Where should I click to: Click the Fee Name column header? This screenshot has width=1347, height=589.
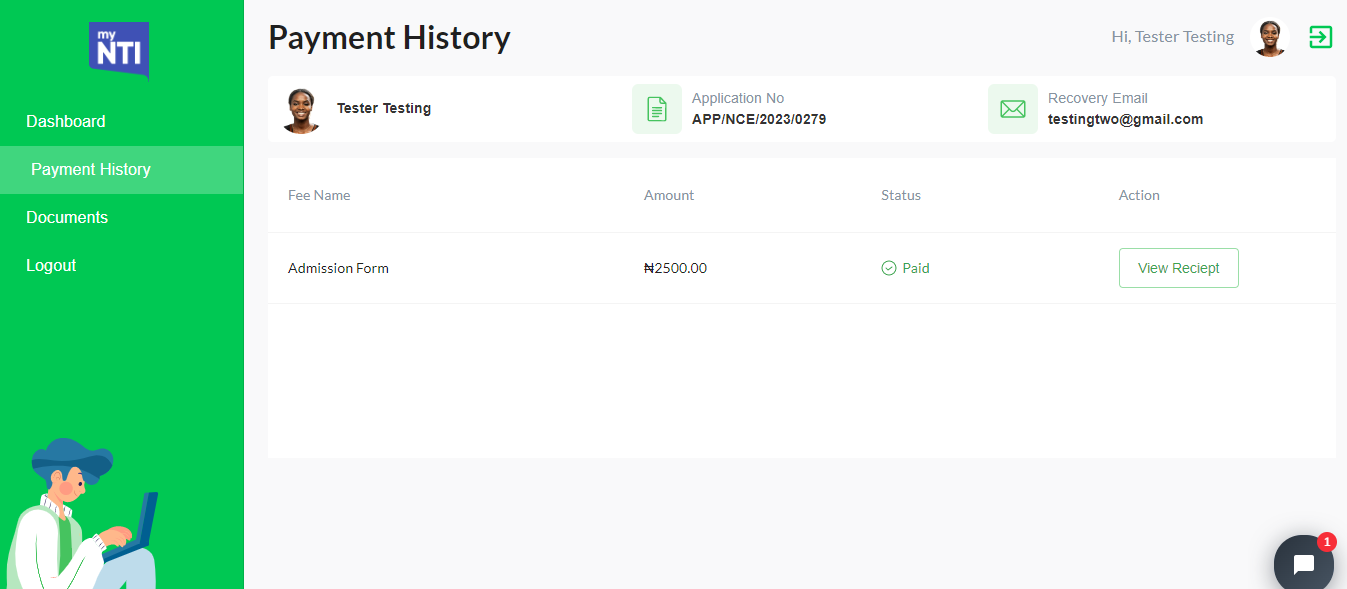(x=319, y=195)
